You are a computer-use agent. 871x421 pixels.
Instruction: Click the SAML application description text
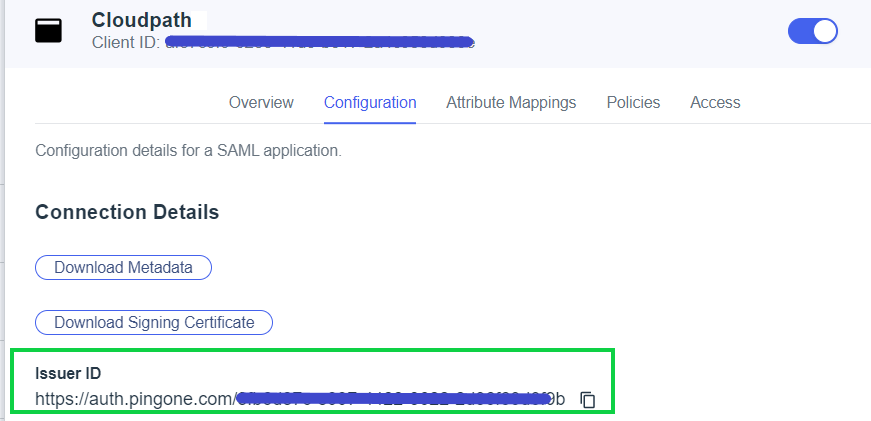click(x=188, y=151)
